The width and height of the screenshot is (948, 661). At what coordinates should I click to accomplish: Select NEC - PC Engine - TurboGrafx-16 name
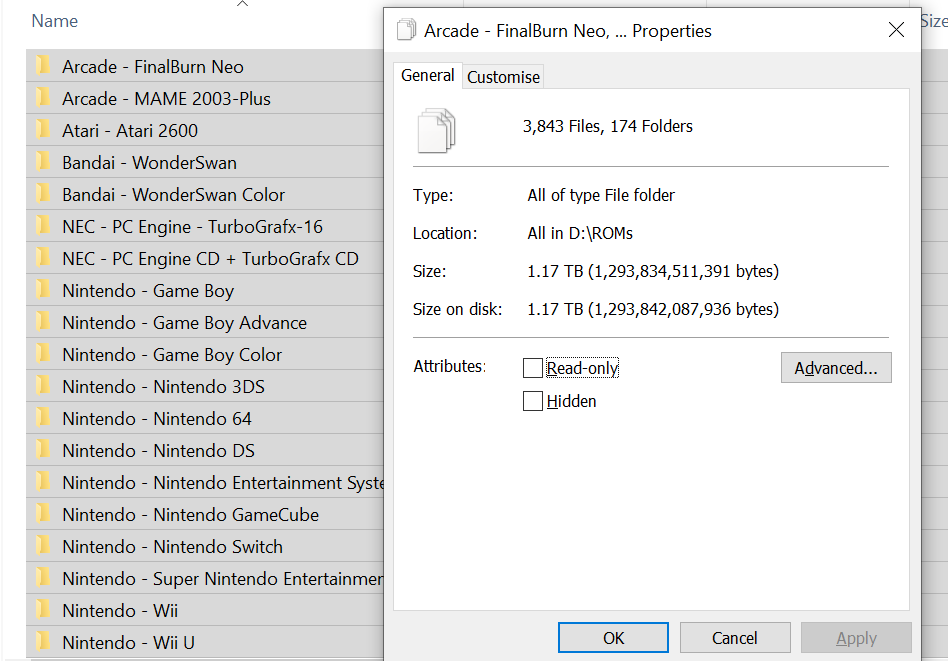click(x=192, y=227)
